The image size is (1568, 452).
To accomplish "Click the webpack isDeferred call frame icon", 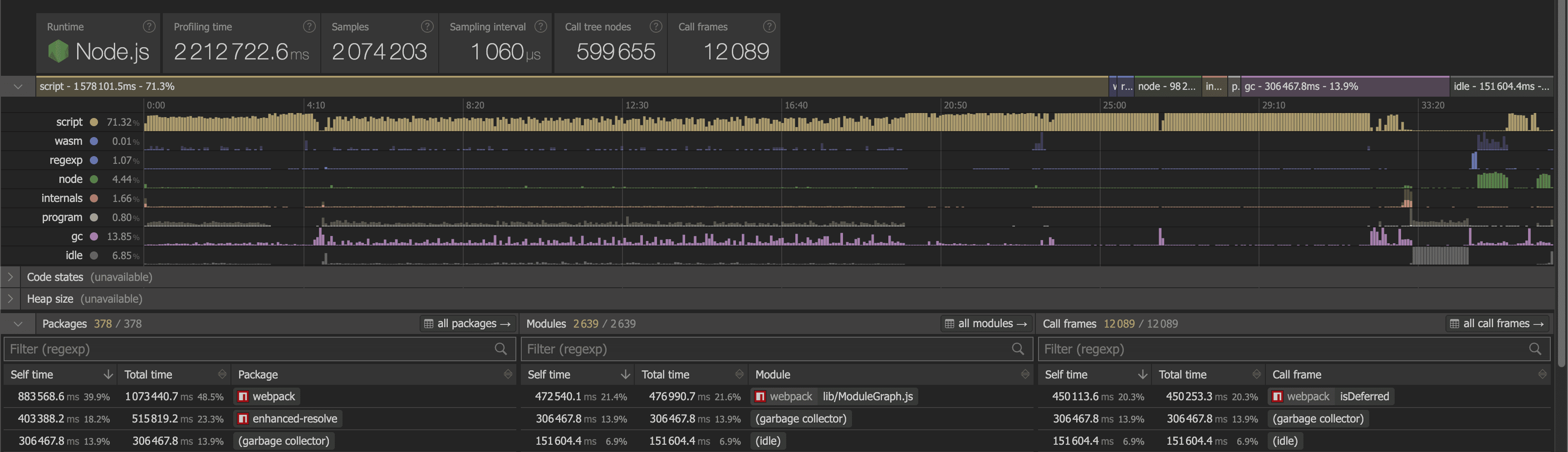I will pyautogui.click(x=1278, y=397).
